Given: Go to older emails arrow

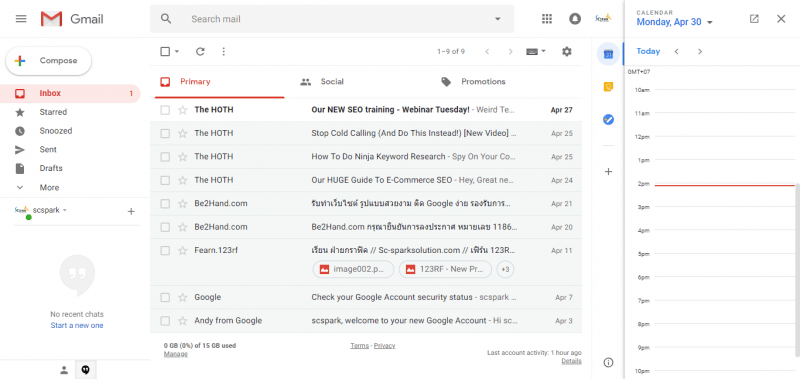Looking at the screenshot, I should pyautogui.click(x=510, y=52).
